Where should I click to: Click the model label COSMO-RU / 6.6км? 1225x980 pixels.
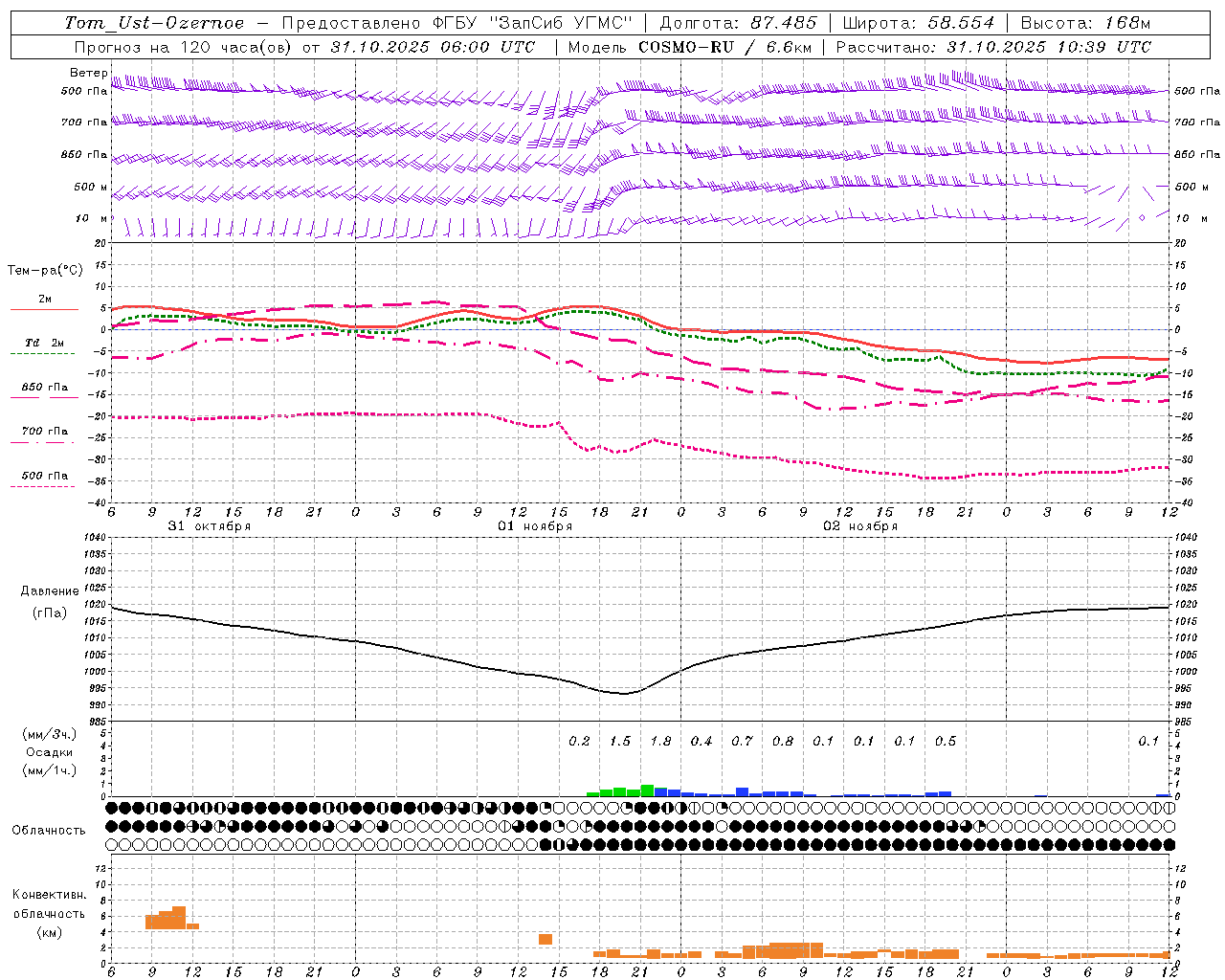pos(724,47)
